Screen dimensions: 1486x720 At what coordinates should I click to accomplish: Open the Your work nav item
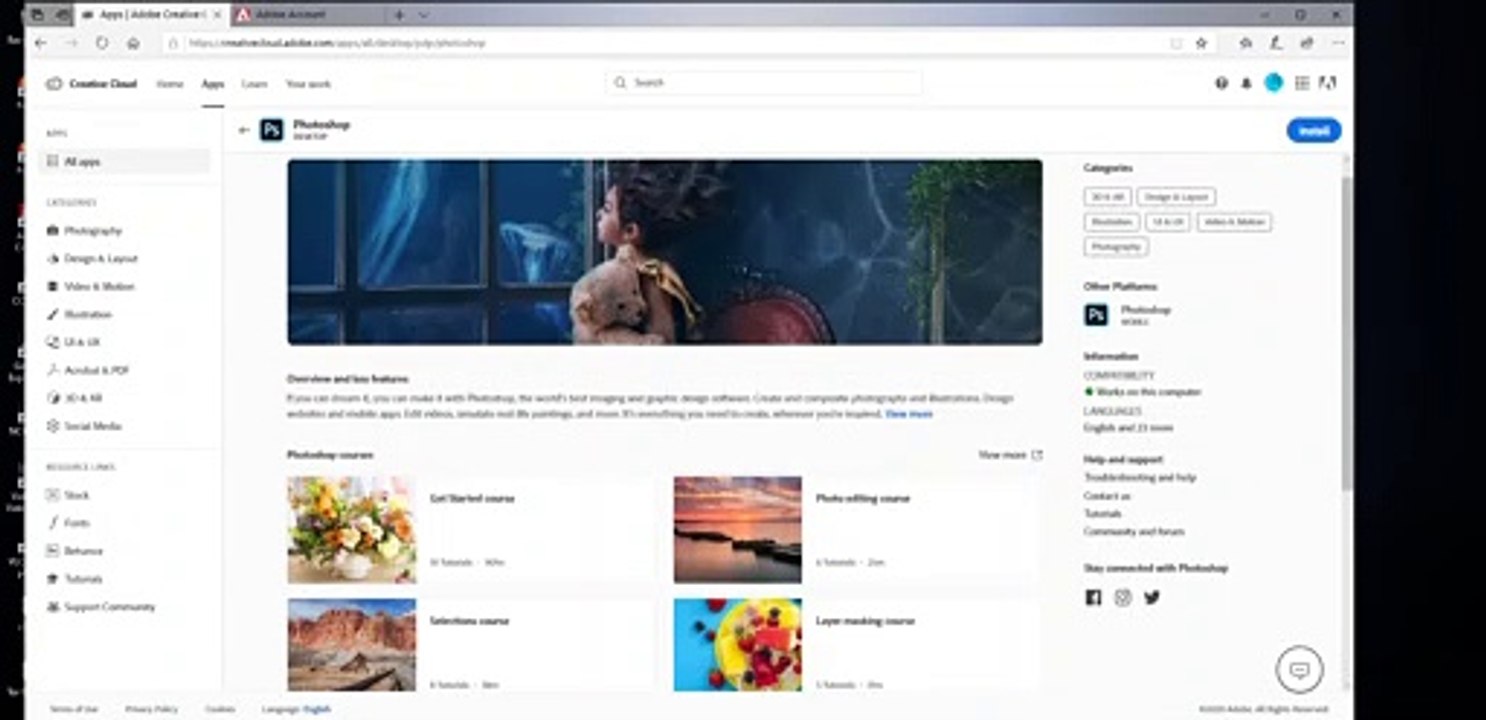tap(308, 84)
